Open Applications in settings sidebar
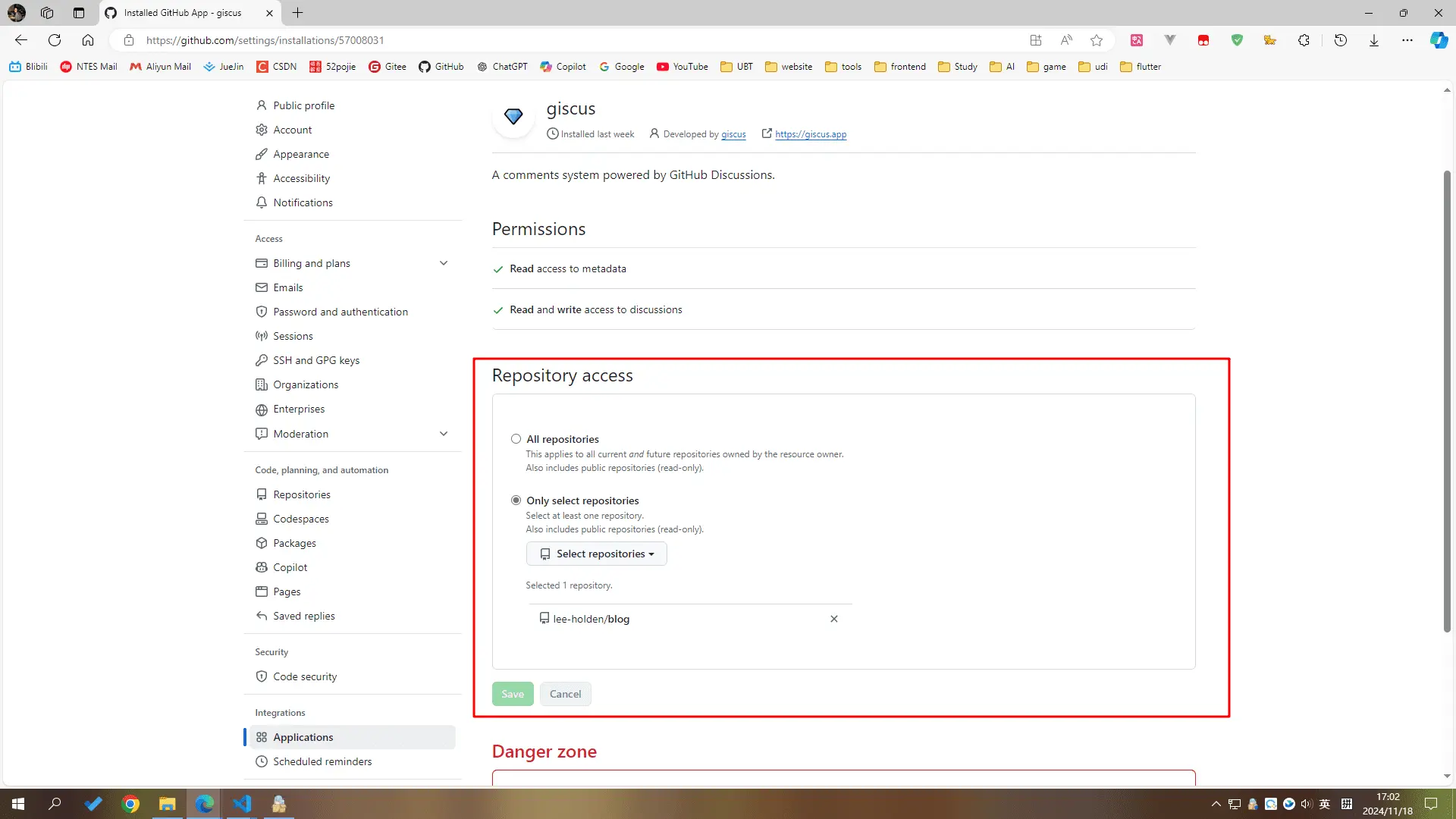Viewport: 1456px width, 819px height. (303, 737)
